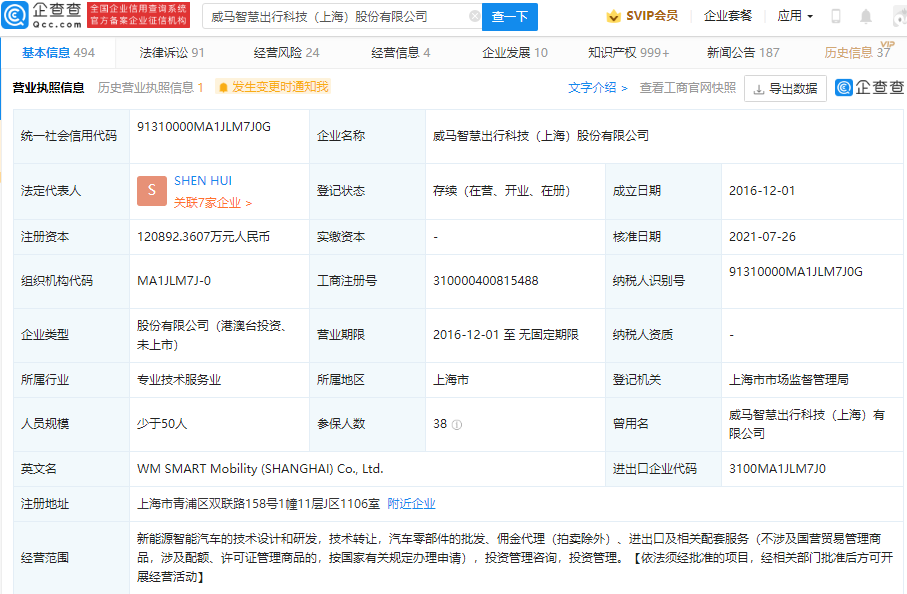Image resolution: width=907 pixels, height=594 pixels.
Task: Click the 查一下 search button
Action: click(511, 17)
